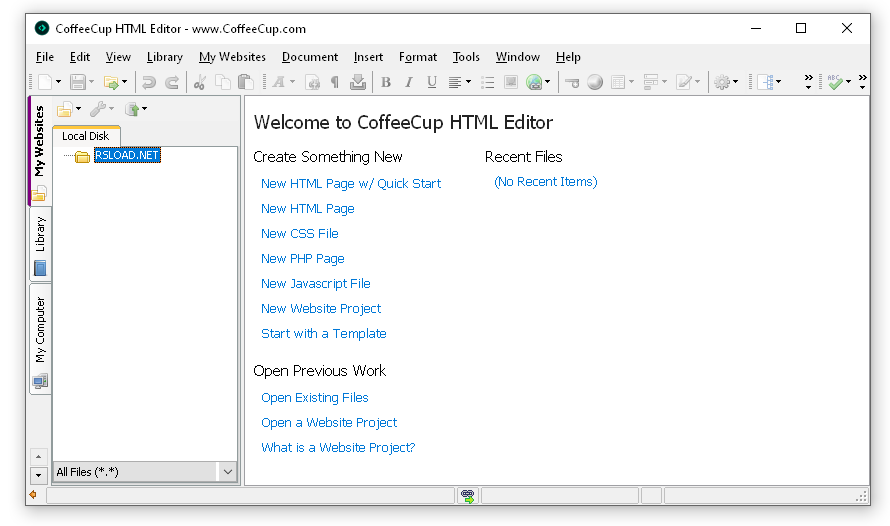Click the Open folder toolbar icon

click(x=111, y=82)
